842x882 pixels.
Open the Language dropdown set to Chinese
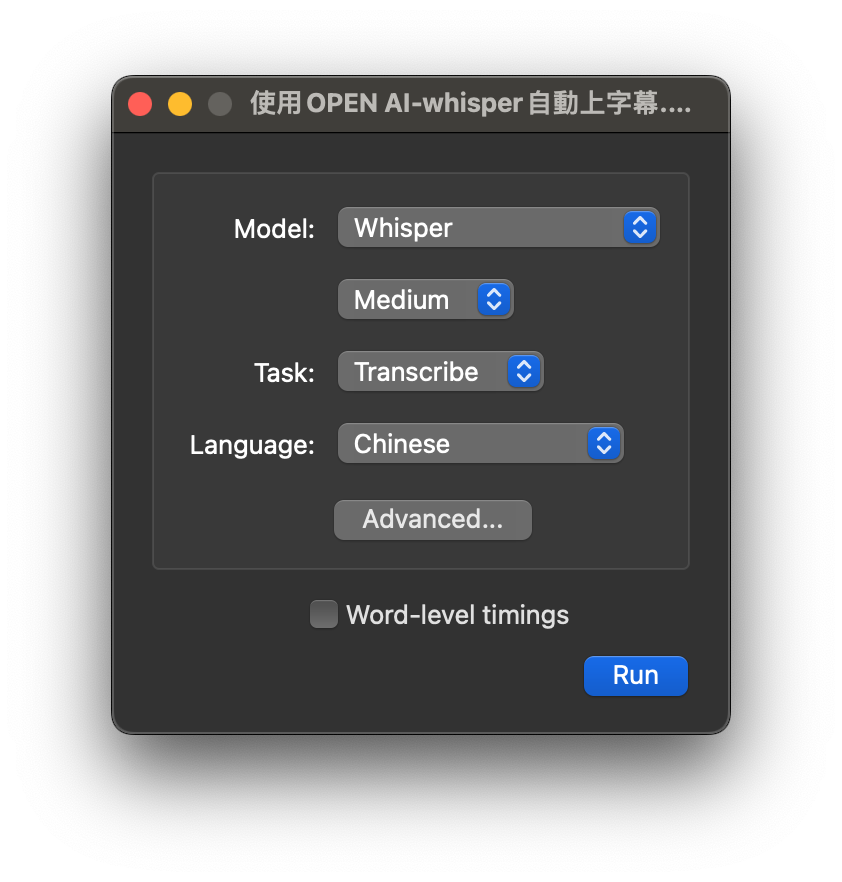click(480, 443)
